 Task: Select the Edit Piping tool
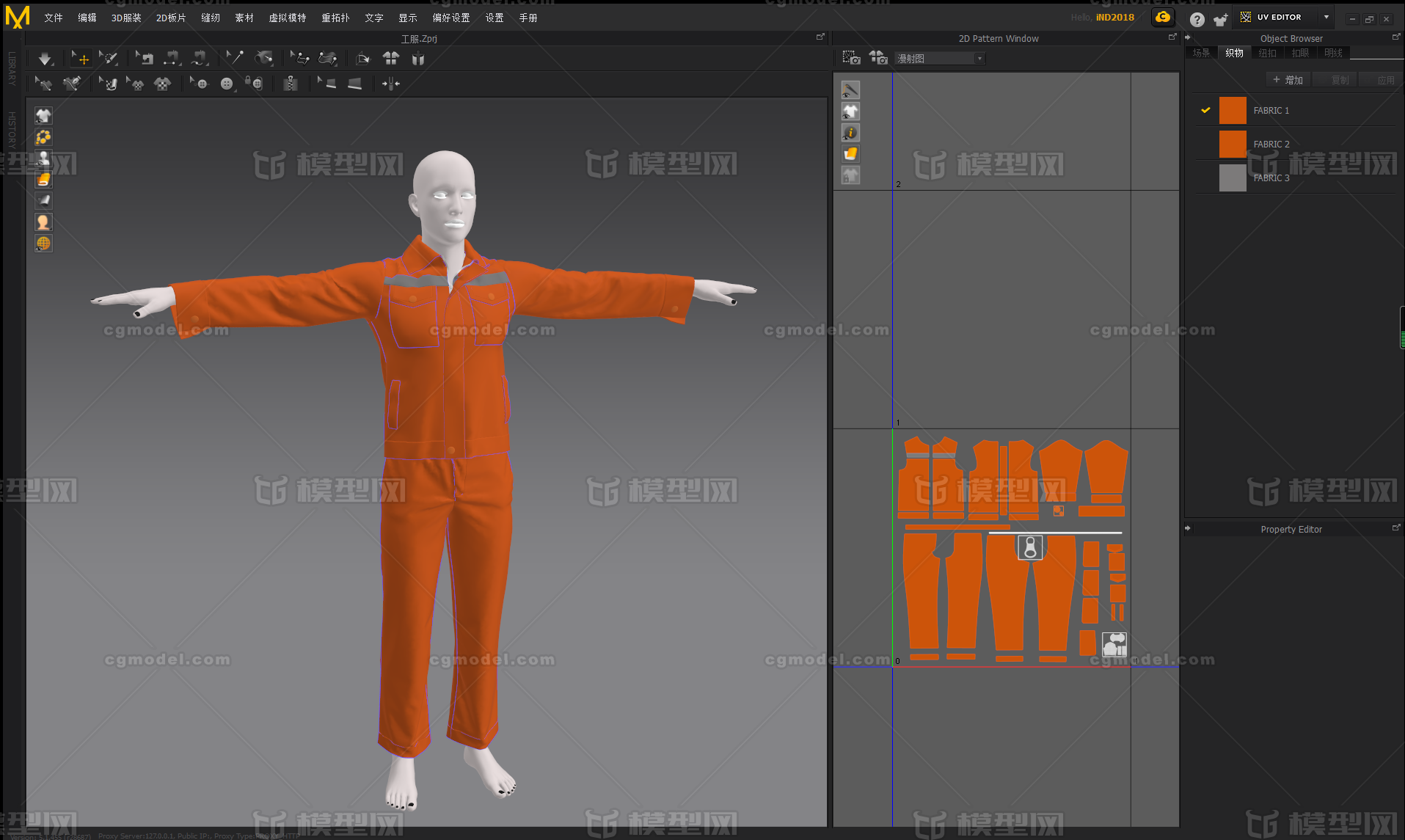(x=327, y=84)
